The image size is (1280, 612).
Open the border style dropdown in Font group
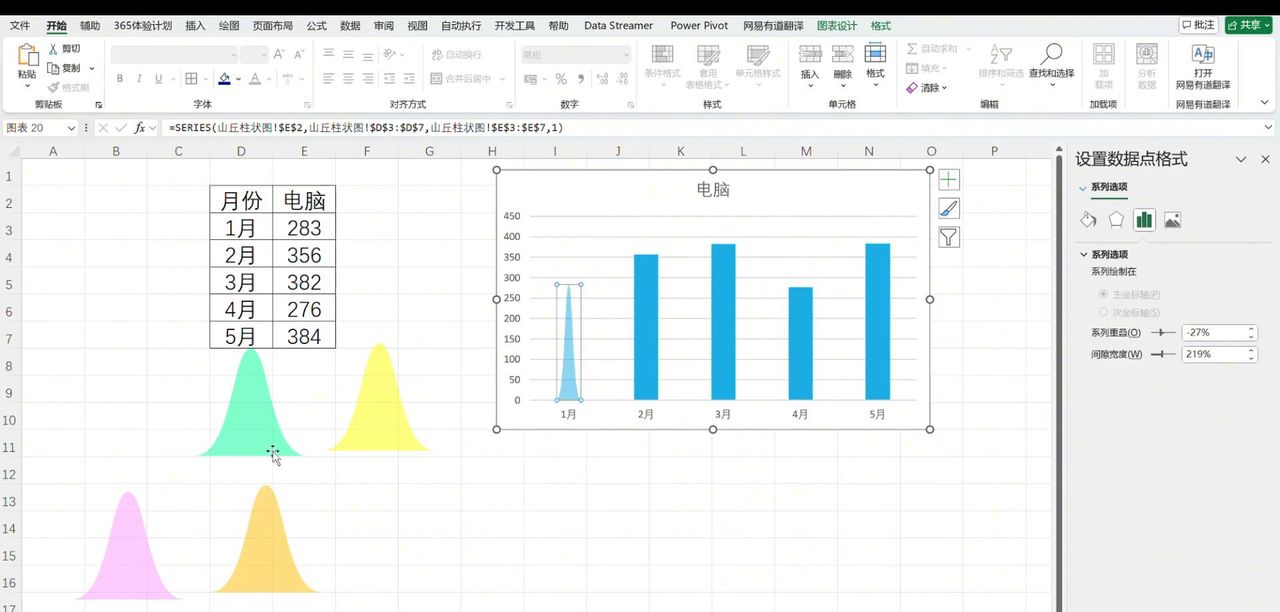(x=206, y=78)
